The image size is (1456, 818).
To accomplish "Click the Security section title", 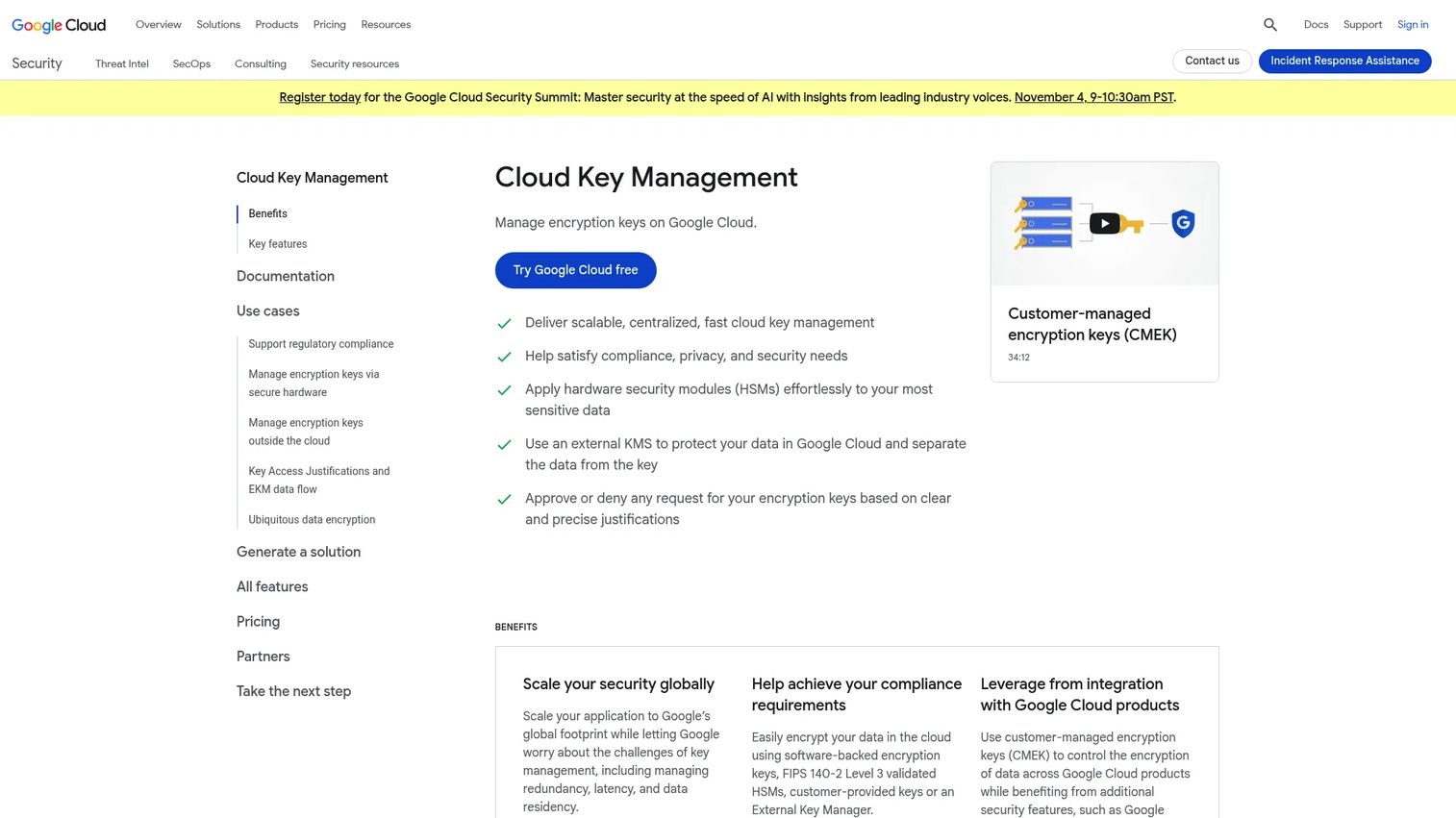I will pyautogui.click(x=37, y=63).
